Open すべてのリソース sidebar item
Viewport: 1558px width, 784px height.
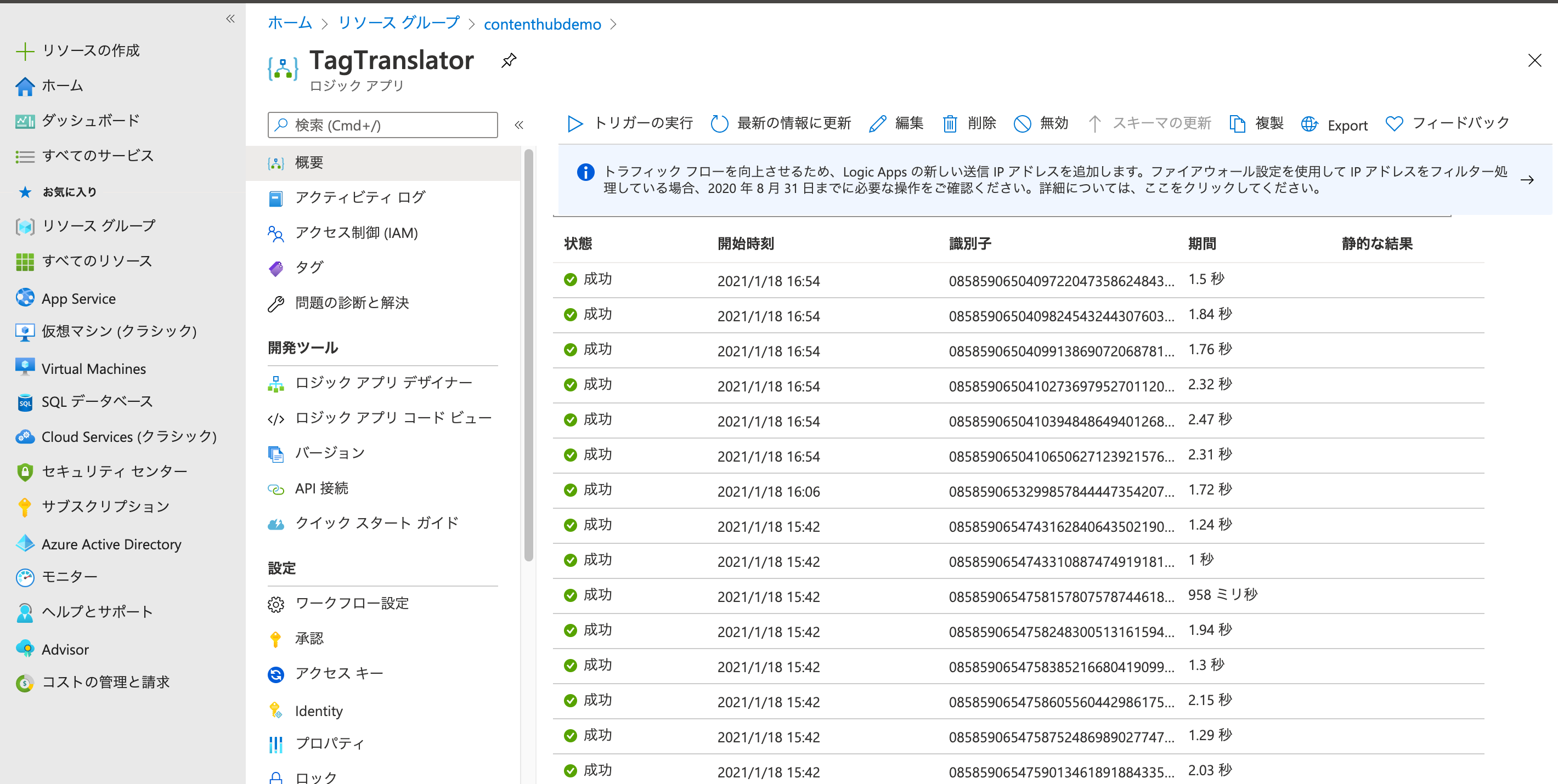point(84,261)
